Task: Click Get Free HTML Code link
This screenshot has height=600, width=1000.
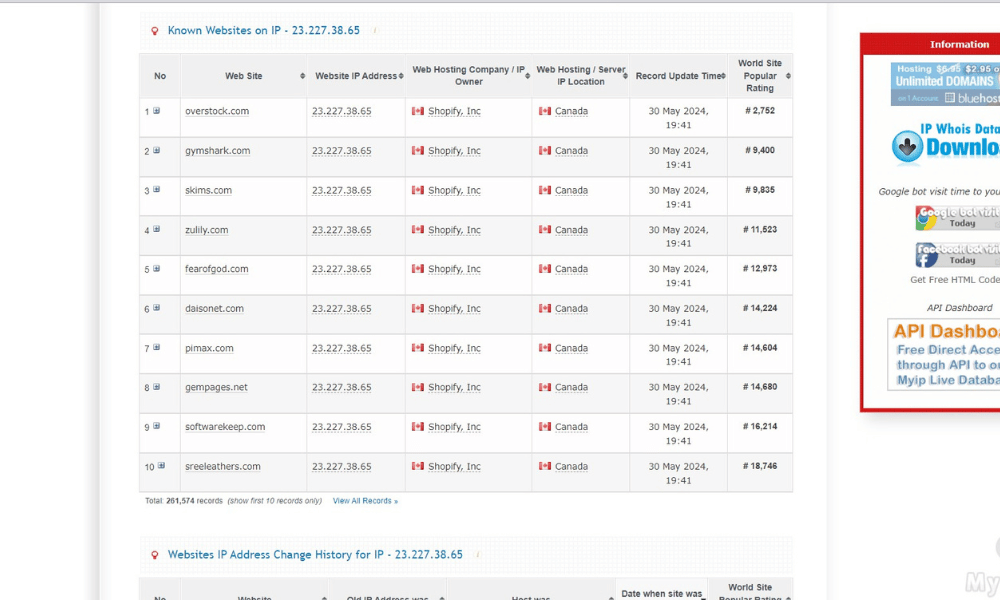Action: point(955,279)
